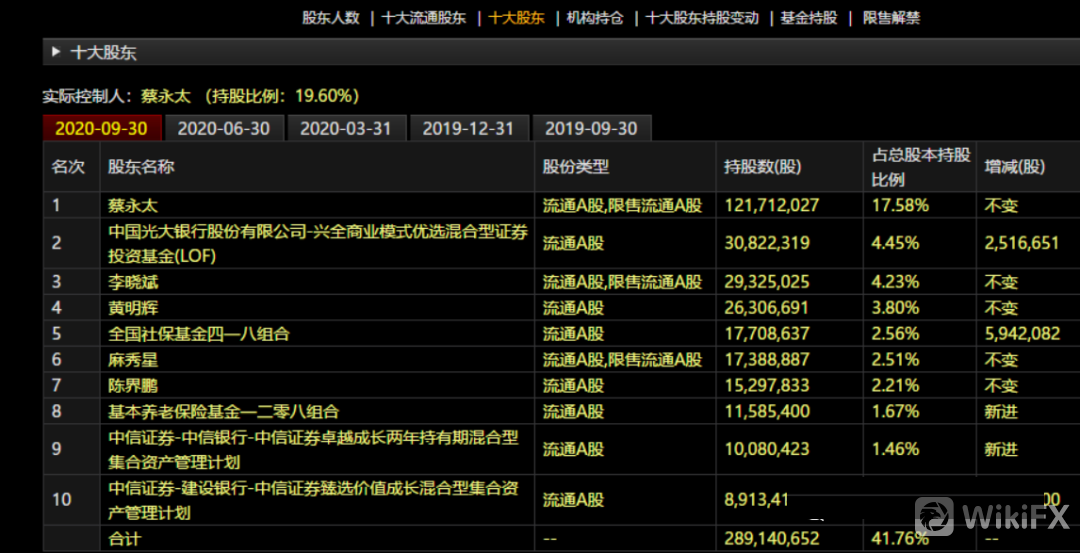Click the 股东名称 column header
The image size is (1080, 553).
[141, 167]
